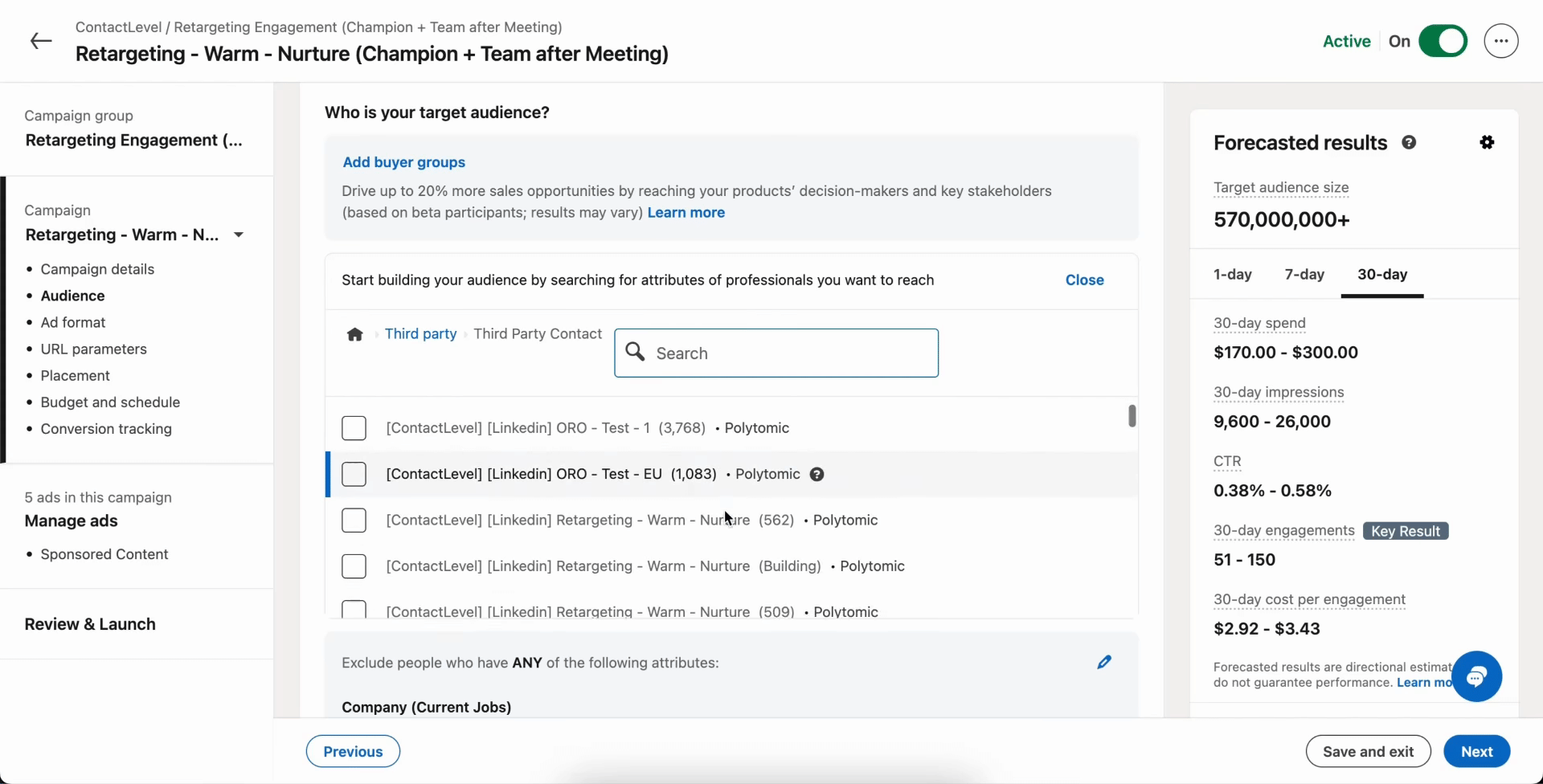Image resolution: width=1543 pixels, height=784 pixels.
Task: Check the ORO - Test - 1 audience
Action: 354,428
